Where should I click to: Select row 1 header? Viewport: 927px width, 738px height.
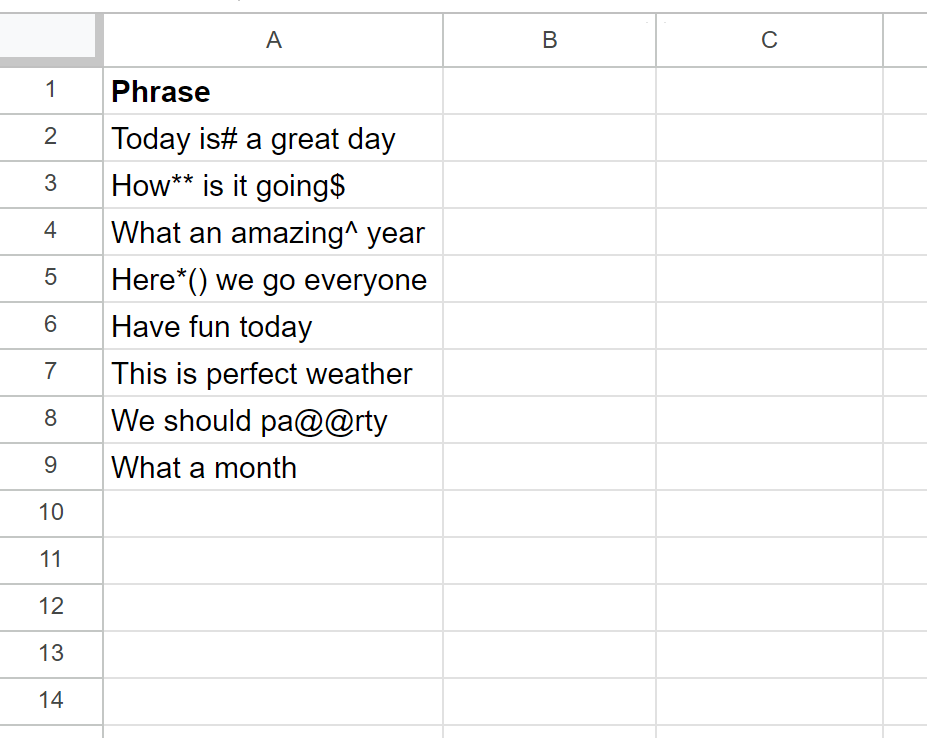coord(51,90)
